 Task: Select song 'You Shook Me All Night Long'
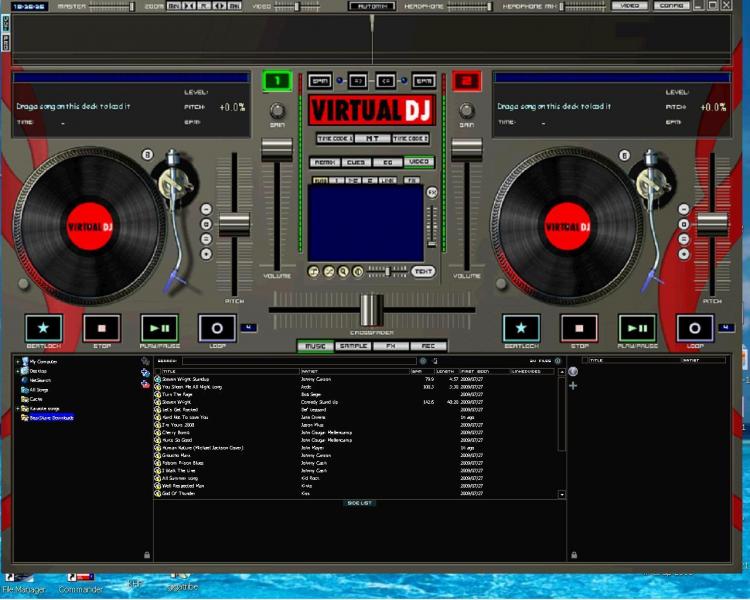(x=192, y=387)
